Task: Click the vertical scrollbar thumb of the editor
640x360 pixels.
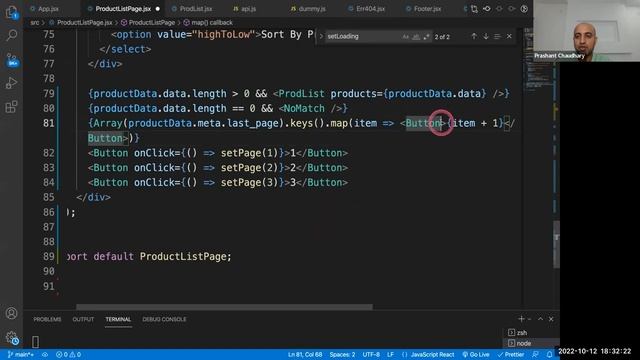Action: [556, 244]
